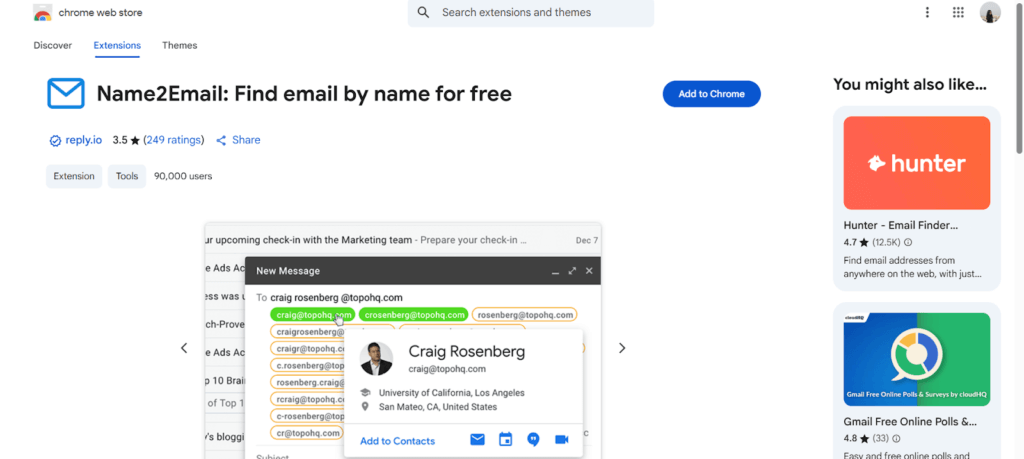Open the Extensions tab
This screenshot has height=459, width=1024.
tap(117, 46)
